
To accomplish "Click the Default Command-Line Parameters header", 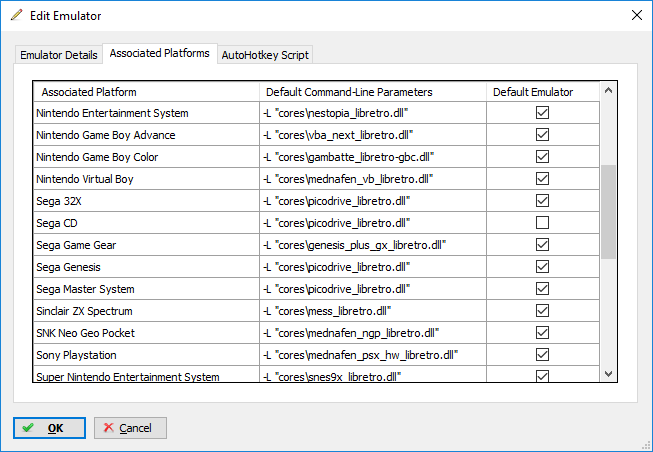I will click(373, 92).
